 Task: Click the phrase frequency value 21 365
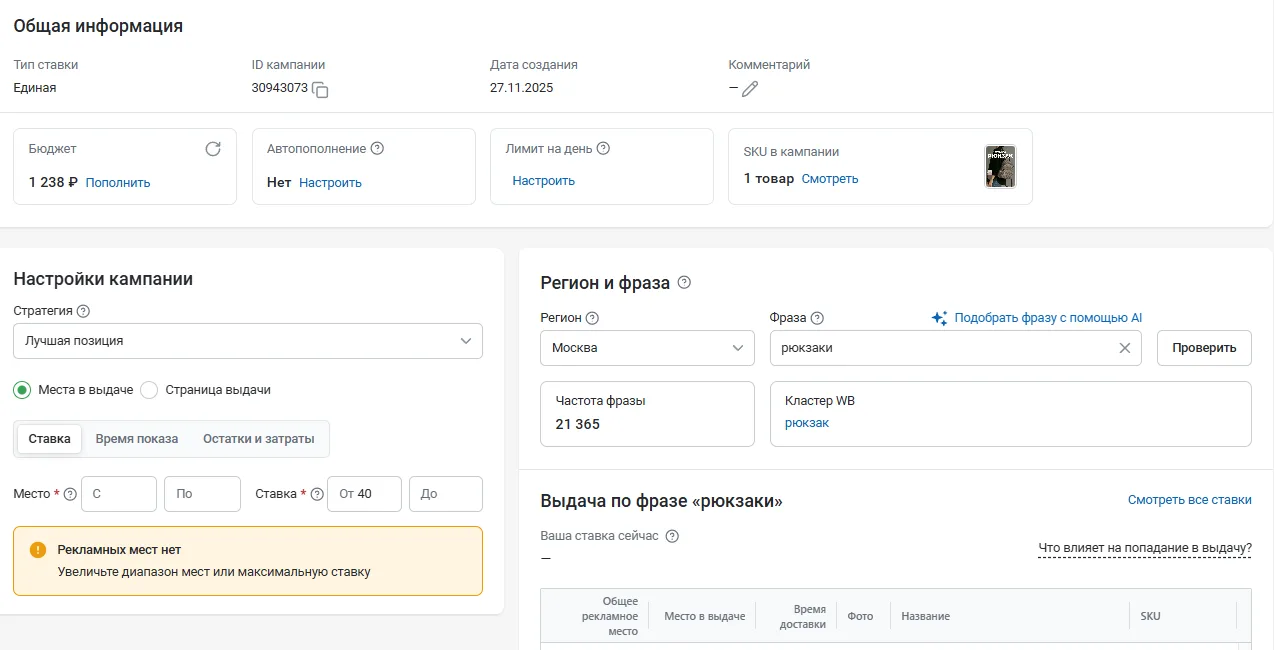point(578,424)
